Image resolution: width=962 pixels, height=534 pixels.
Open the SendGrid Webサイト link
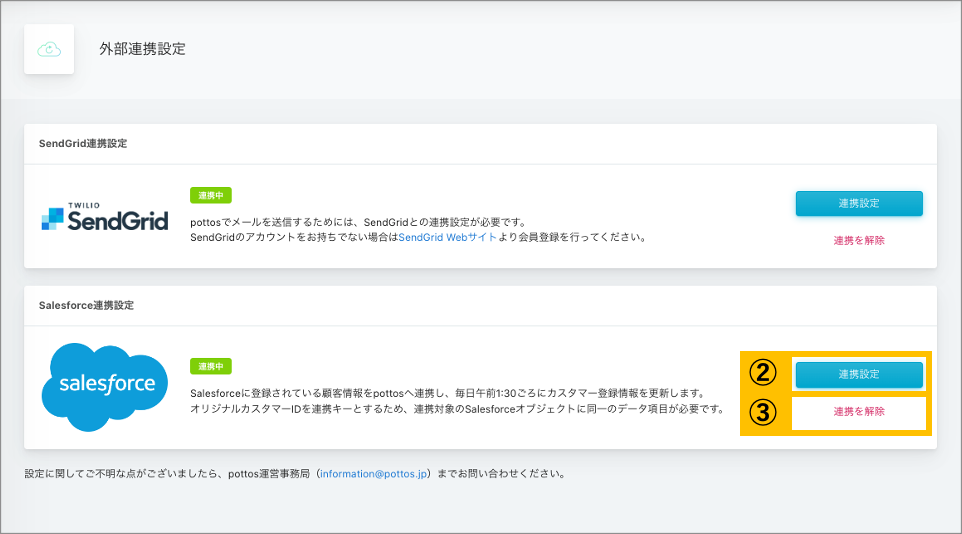447,238
